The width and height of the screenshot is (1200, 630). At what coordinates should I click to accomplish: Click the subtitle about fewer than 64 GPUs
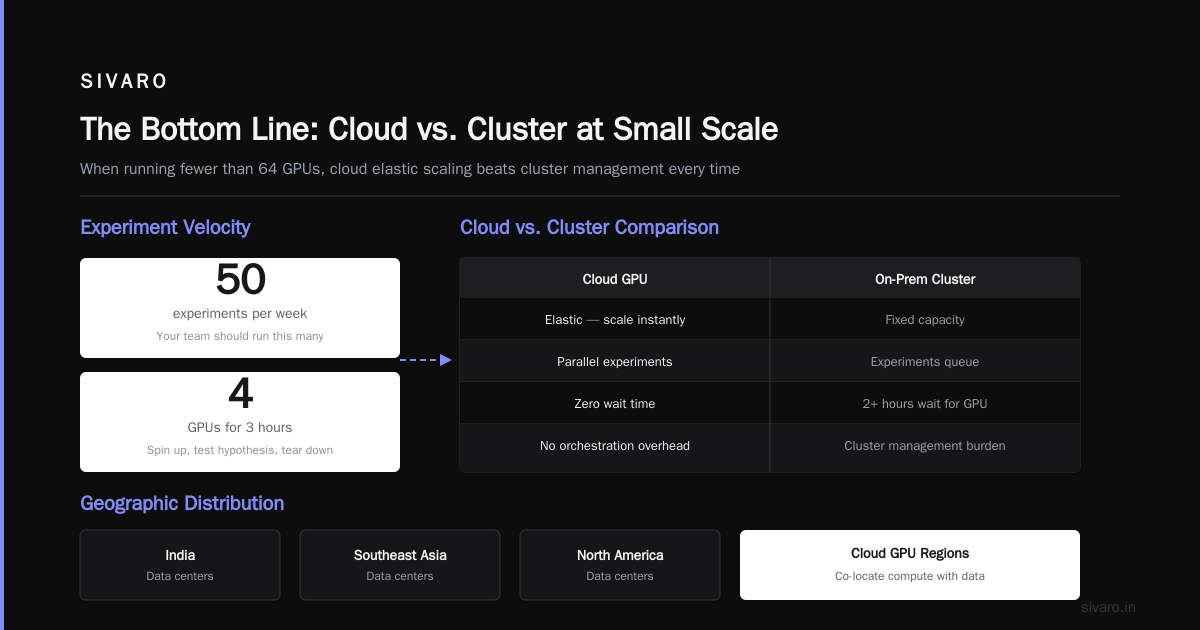point(410,169)
